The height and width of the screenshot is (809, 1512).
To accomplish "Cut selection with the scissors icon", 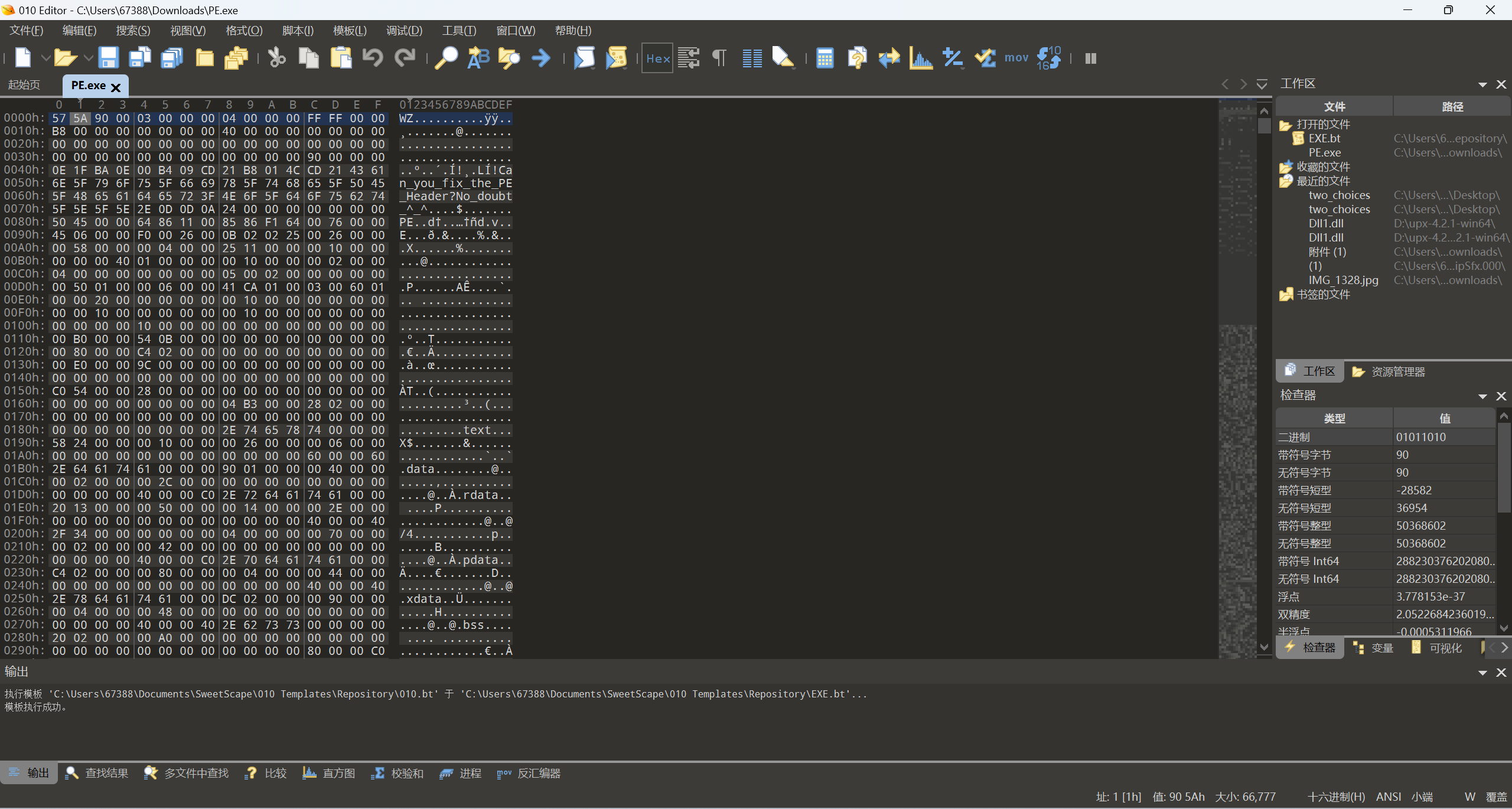I will (x=276, y=58).
